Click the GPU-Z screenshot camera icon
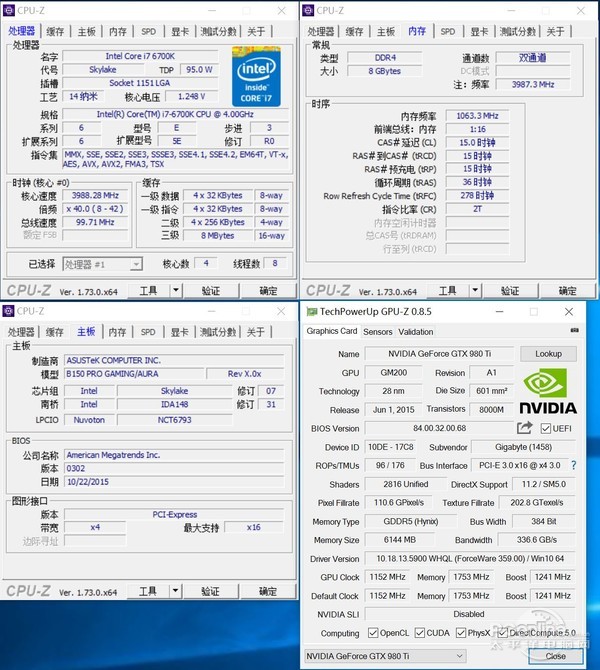This screenshot has width=600, height=670. [574, 330]
